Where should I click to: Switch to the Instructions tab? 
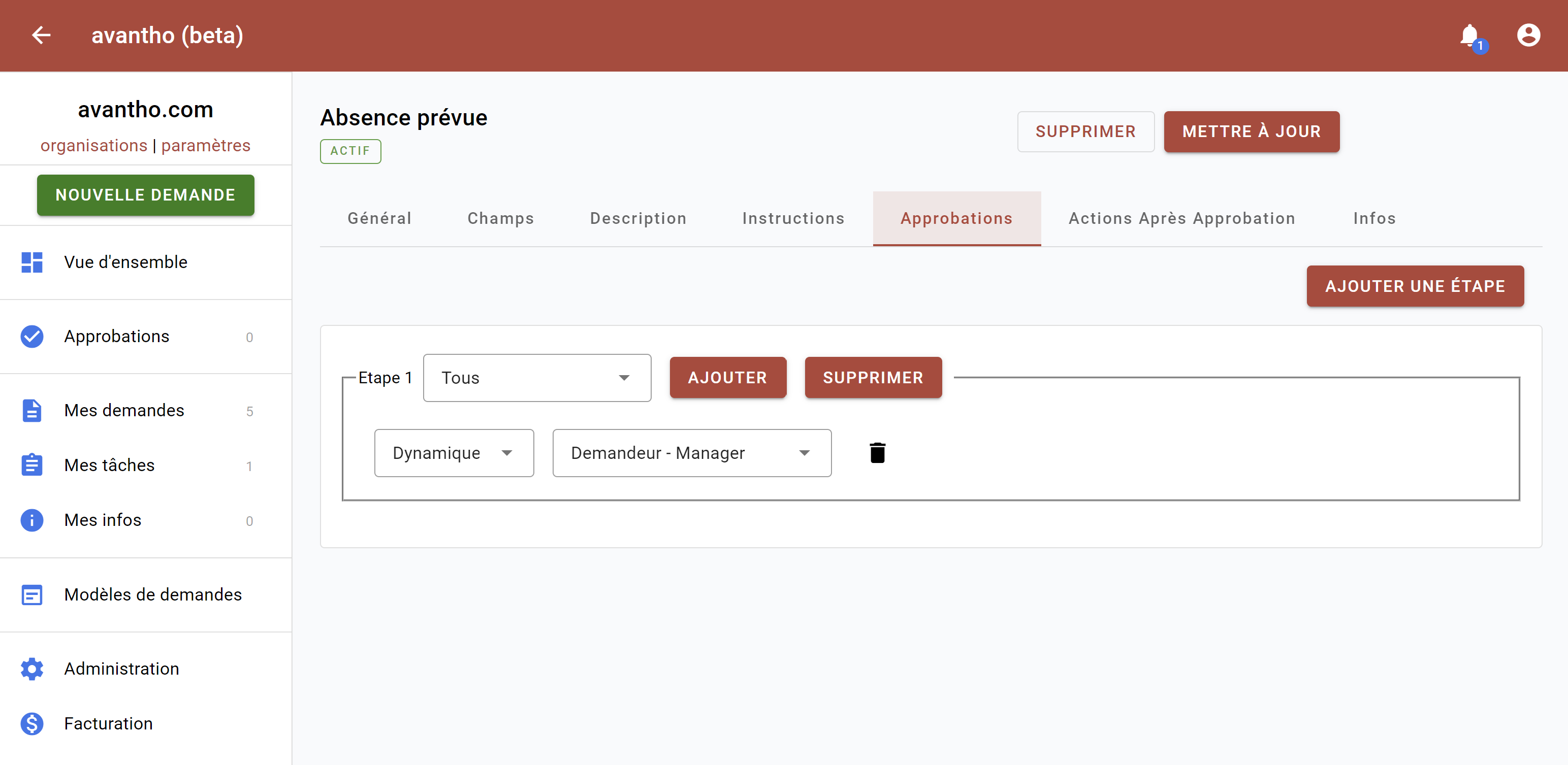point(793,218)
